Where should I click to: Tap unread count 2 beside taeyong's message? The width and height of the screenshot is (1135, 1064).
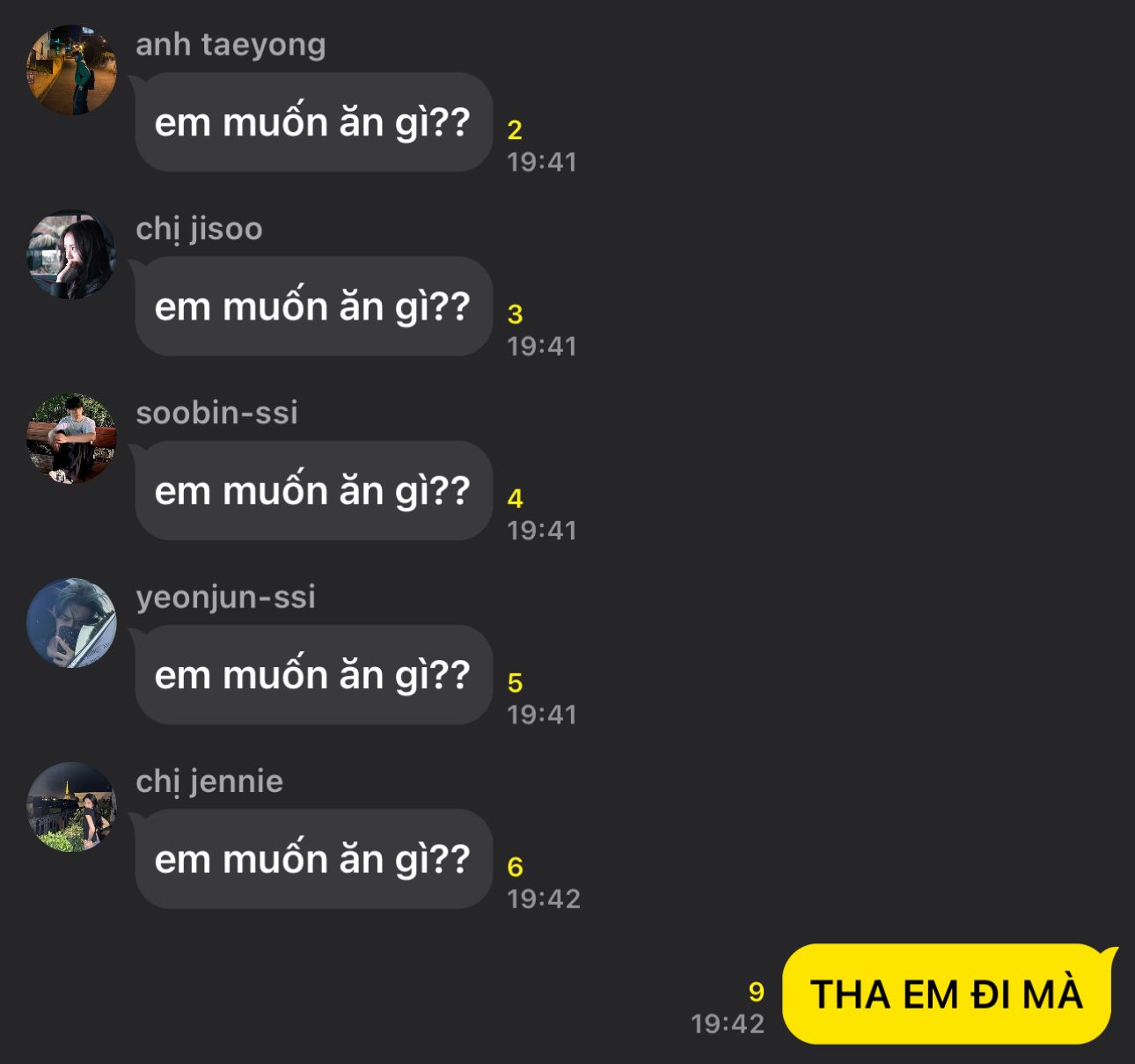click(x=515, y=130)
